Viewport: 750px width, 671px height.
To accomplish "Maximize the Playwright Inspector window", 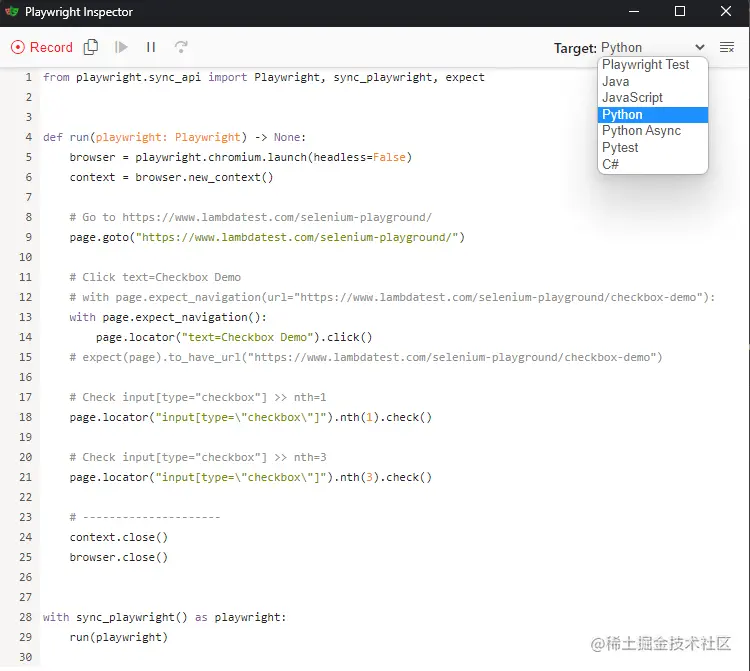I will [x=680, y=11].
